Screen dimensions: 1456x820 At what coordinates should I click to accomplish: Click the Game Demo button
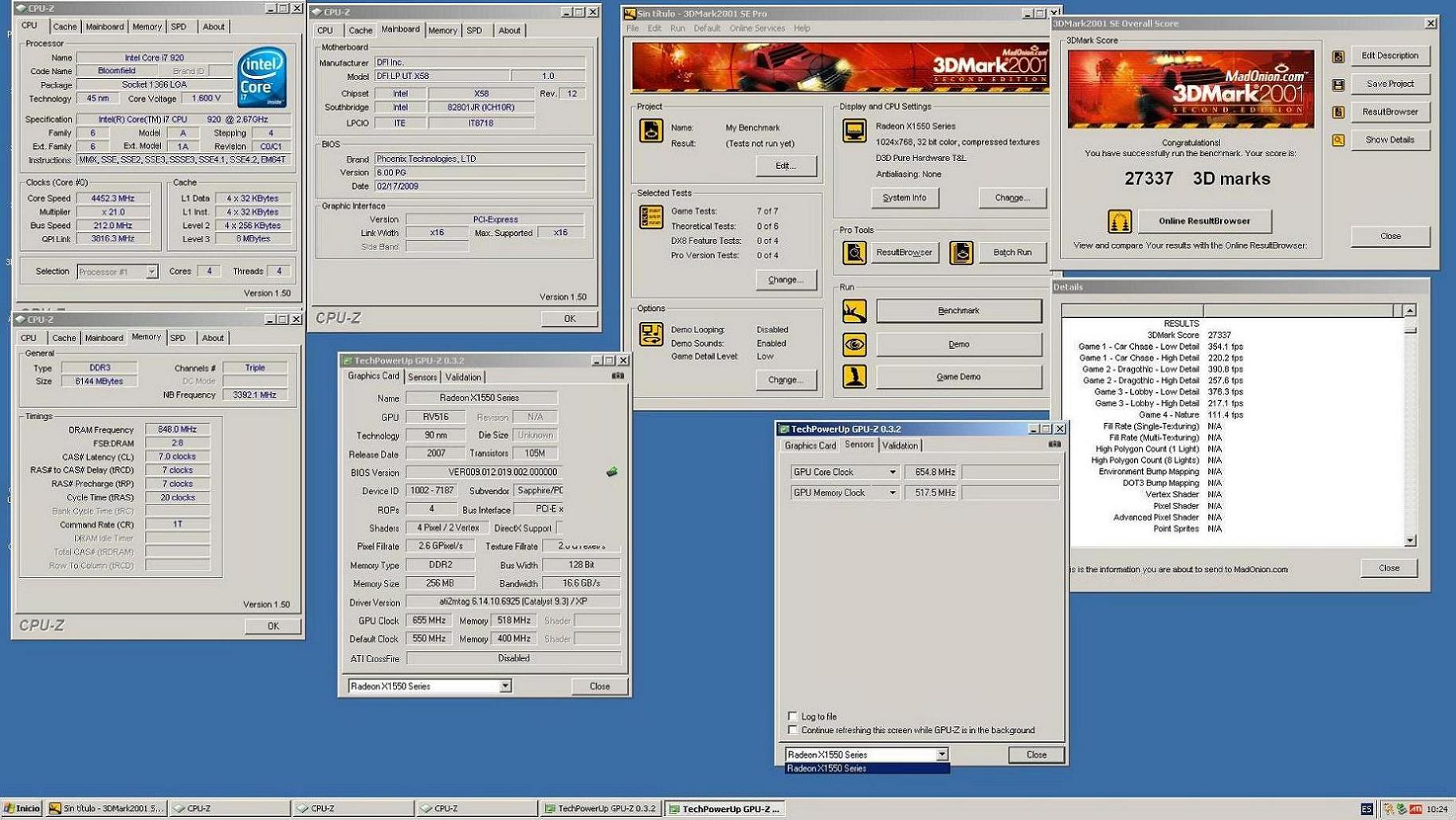(x=959, y=376)
